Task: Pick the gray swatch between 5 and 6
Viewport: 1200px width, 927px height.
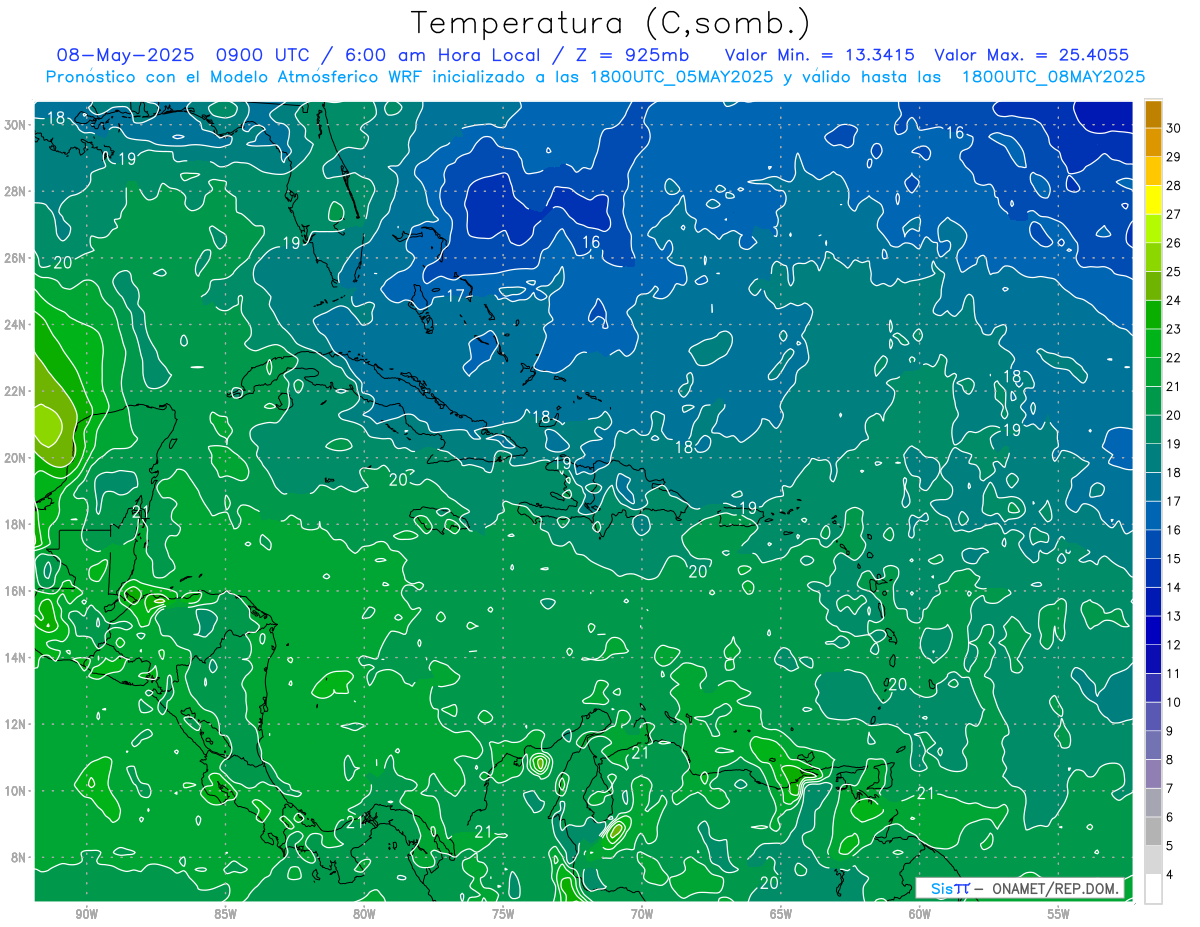Action: (1153, 832)
